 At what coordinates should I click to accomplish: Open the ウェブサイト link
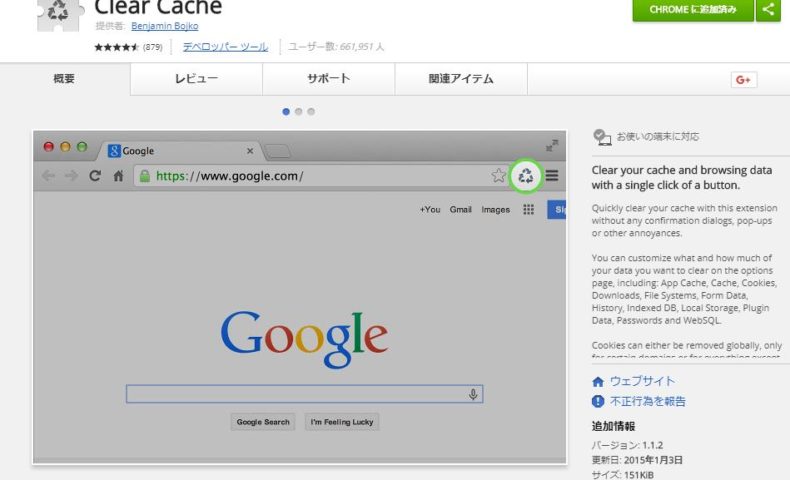point(642,381)
